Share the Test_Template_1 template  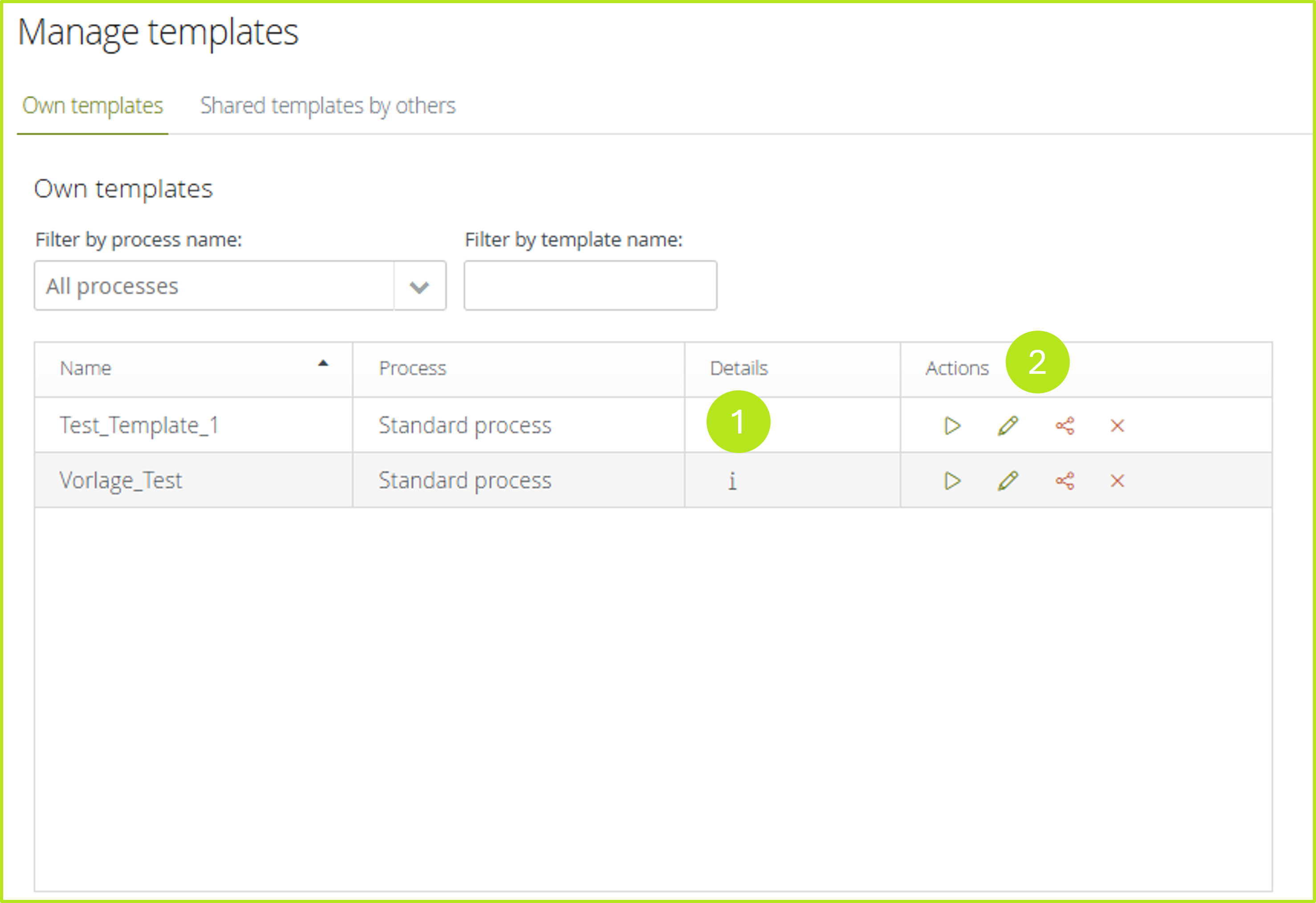pyautogui.click(x=1064, y=426)
